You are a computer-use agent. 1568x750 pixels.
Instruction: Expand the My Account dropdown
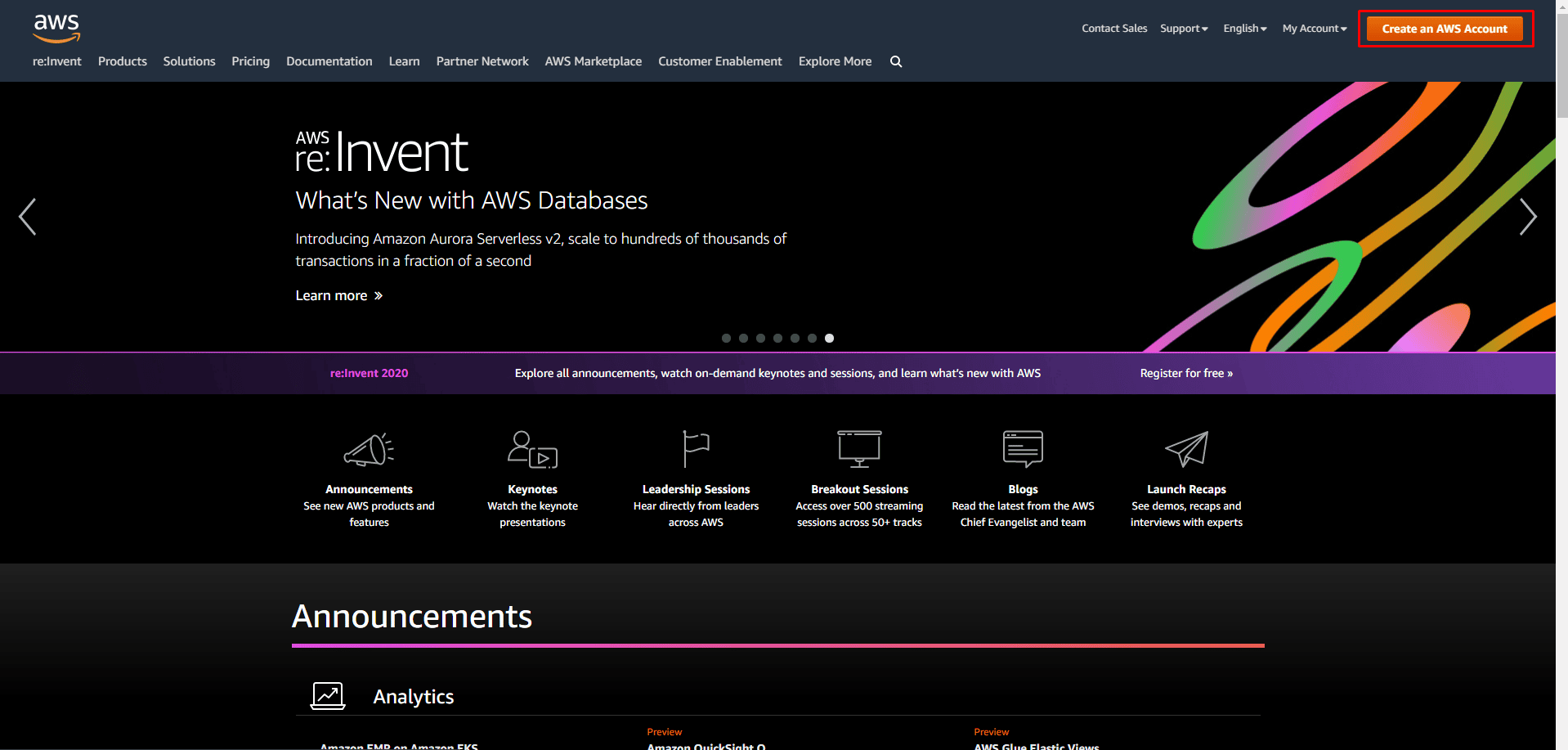click(1315, 29)
